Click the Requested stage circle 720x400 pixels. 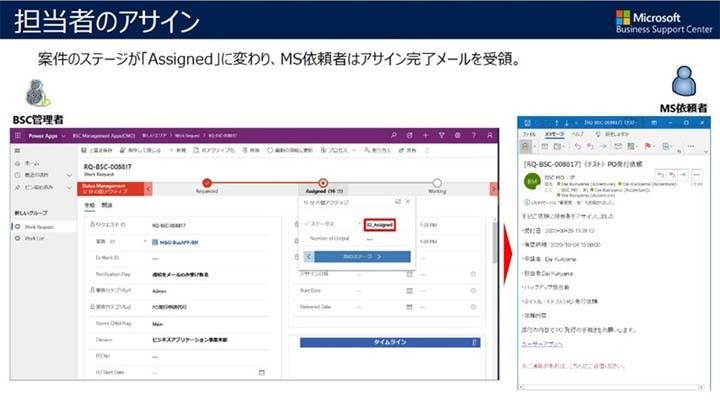(x=207, y=183)
